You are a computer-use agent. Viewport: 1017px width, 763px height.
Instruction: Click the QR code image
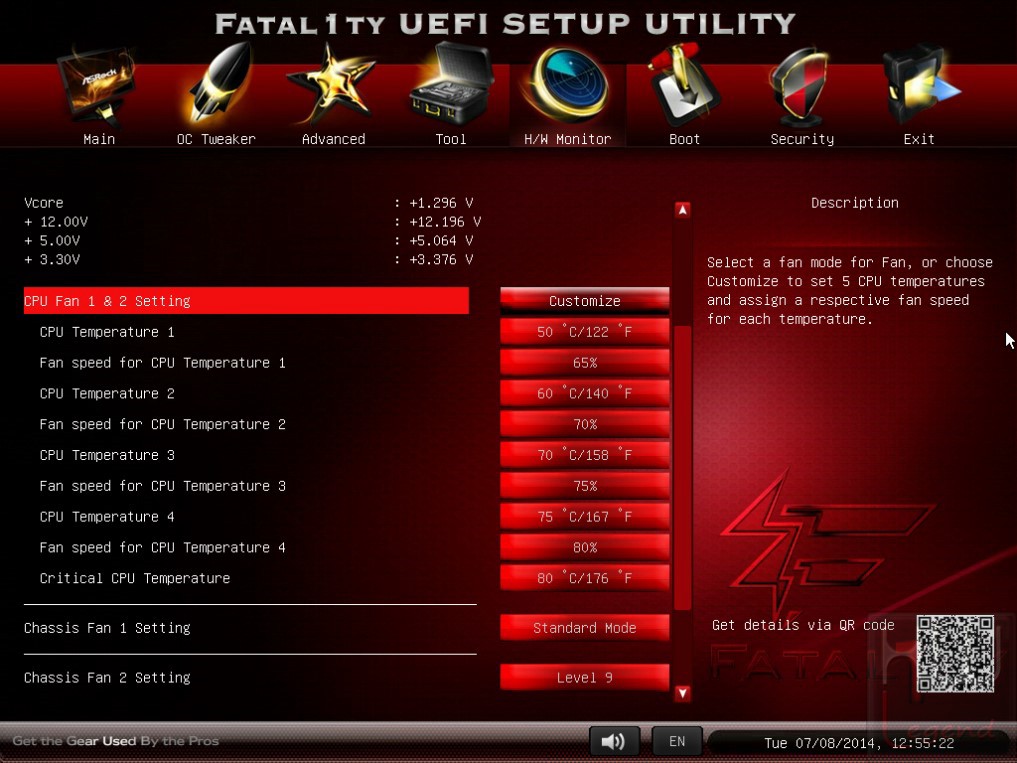[955, 654]
